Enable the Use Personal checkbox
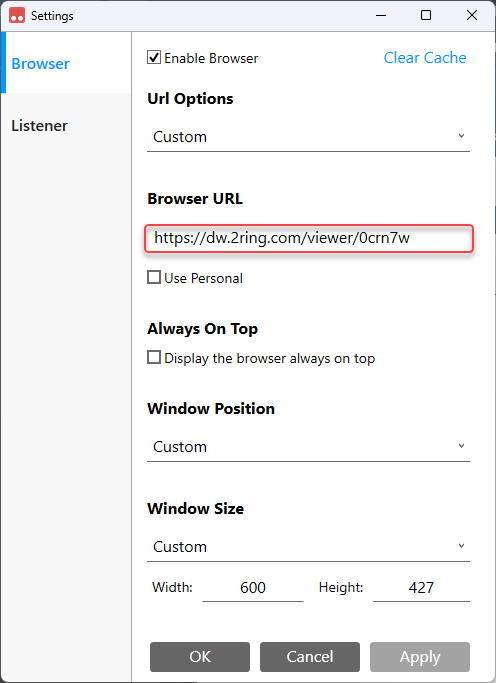496x683 pixels. click(x=154, y=277)
